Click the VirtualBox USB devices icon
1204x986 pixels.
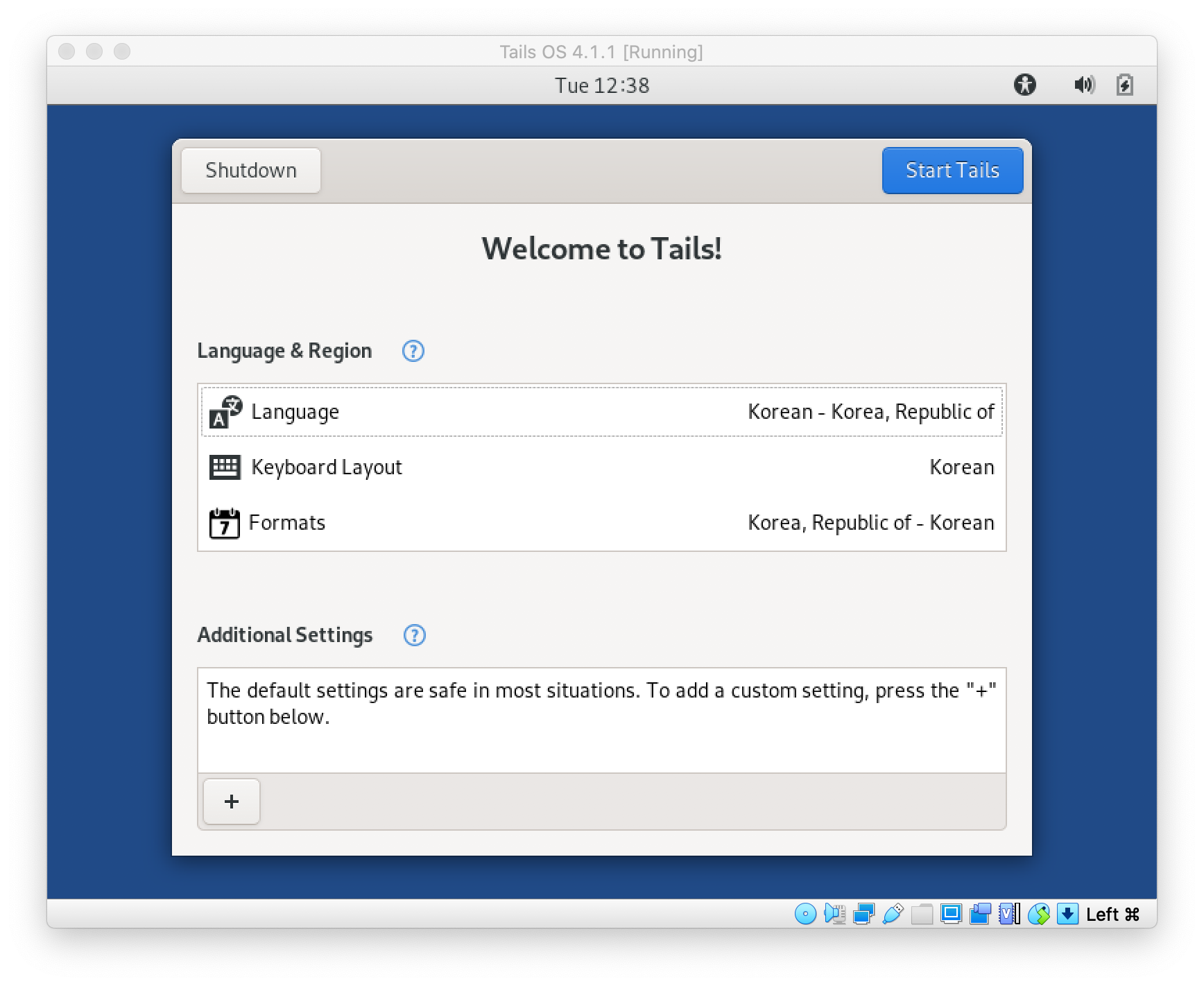click(x=893, y=914)
